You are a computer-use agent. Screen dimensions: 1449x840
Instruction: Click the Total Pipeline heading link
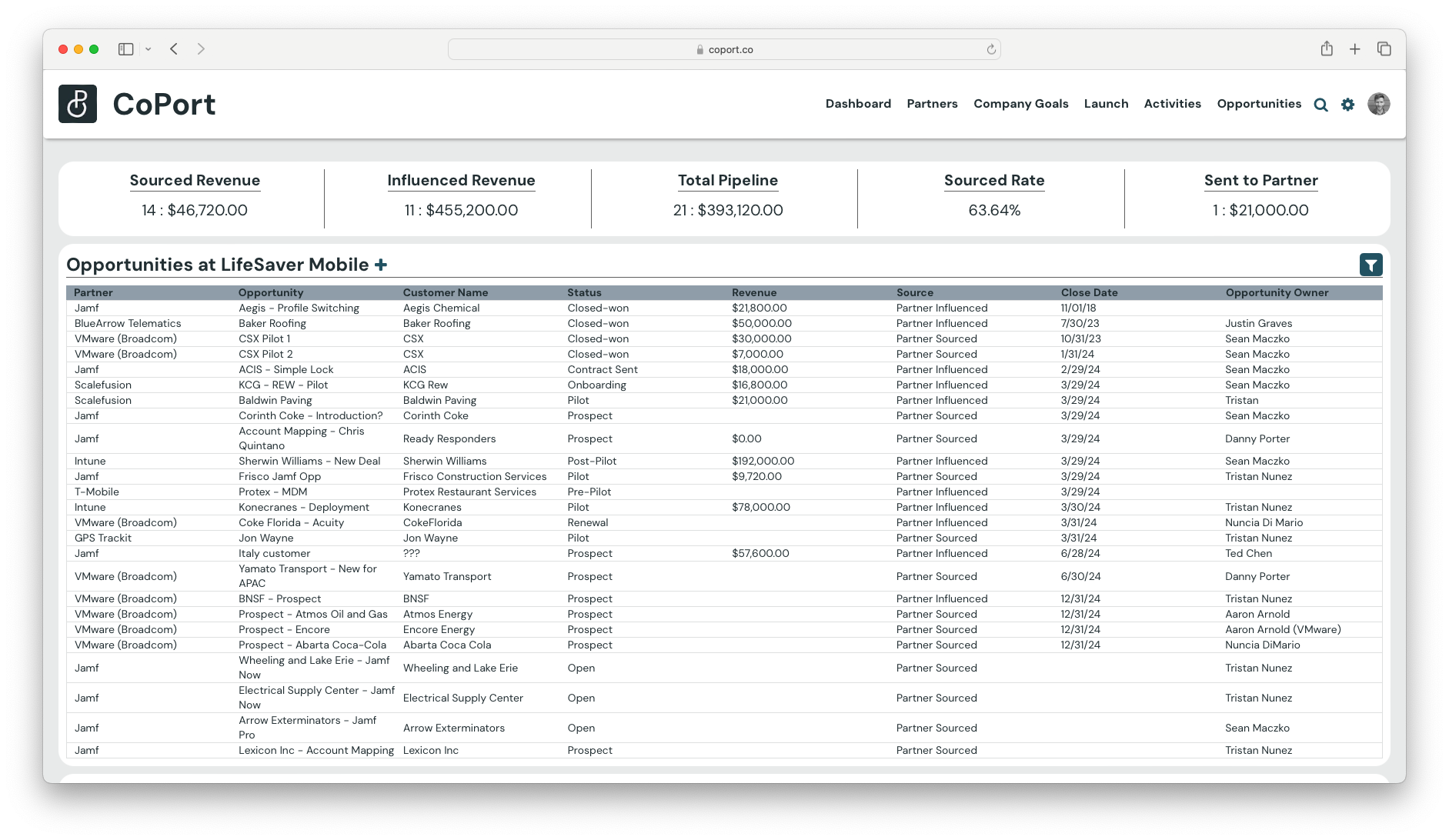(x=728, y=181)
